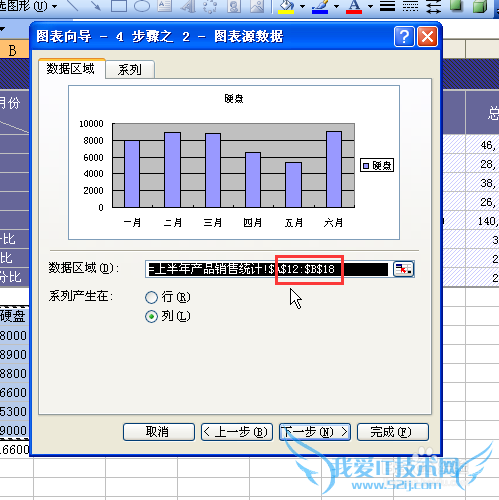Click the worksheet cell showing 9000
The image size is (499, 500).
tap(14, 430)
